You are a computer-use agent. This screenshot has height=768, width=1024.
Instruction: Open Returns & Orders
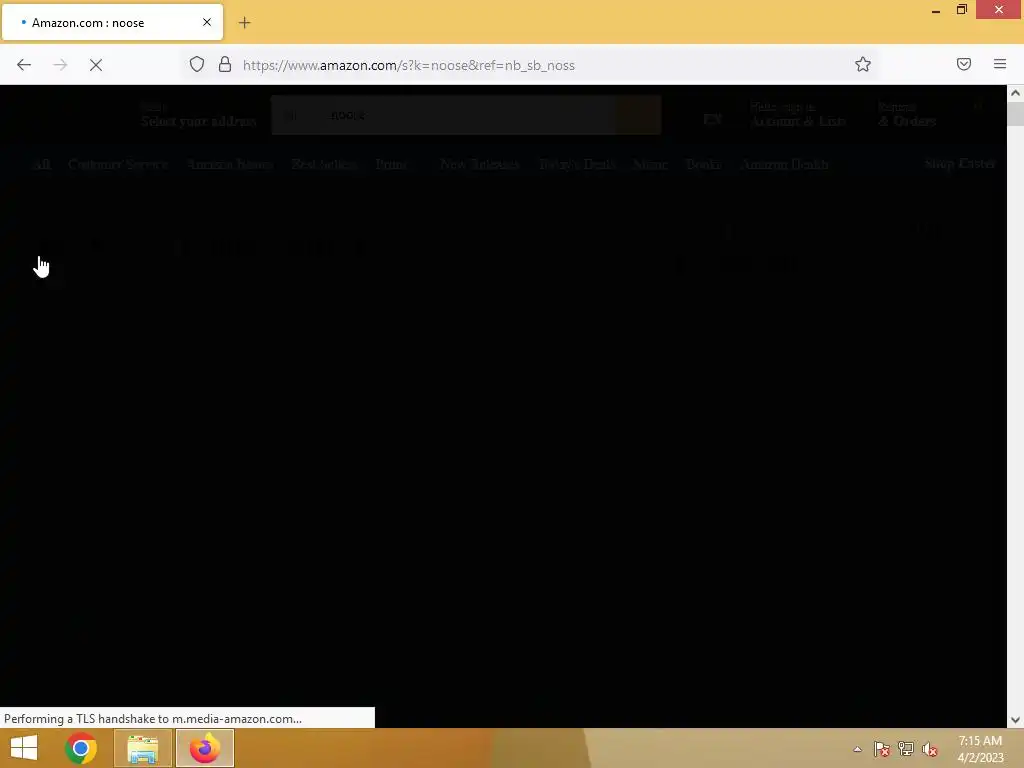907,115
